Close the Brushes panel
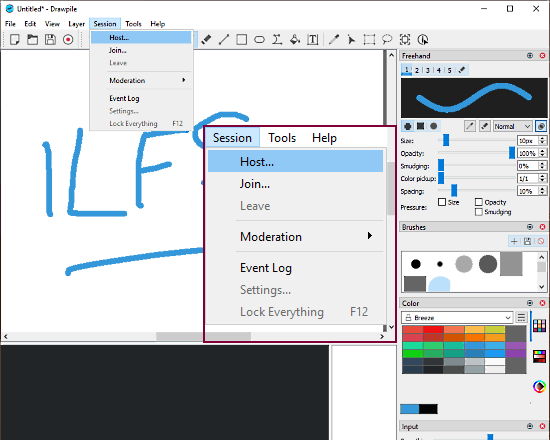The image size is (550, 440). 542,227
